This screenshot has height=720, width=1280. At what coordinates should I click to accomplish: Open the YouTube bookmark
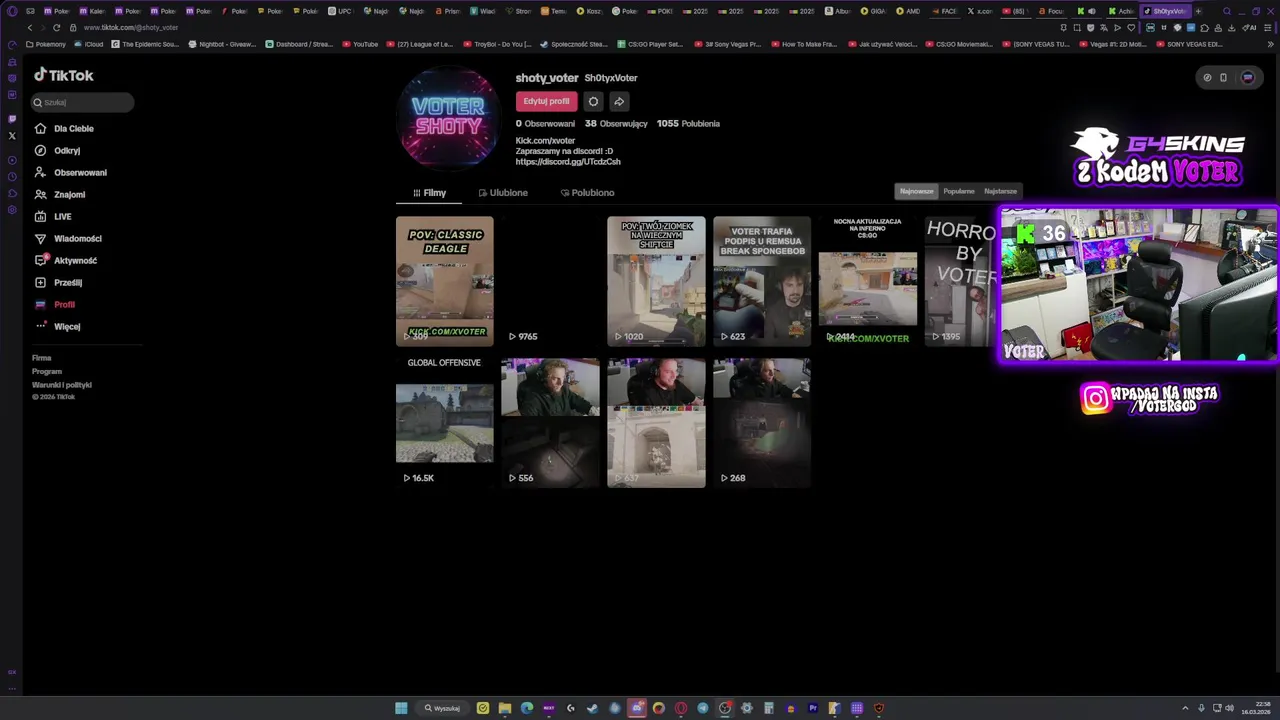(360, 44)
